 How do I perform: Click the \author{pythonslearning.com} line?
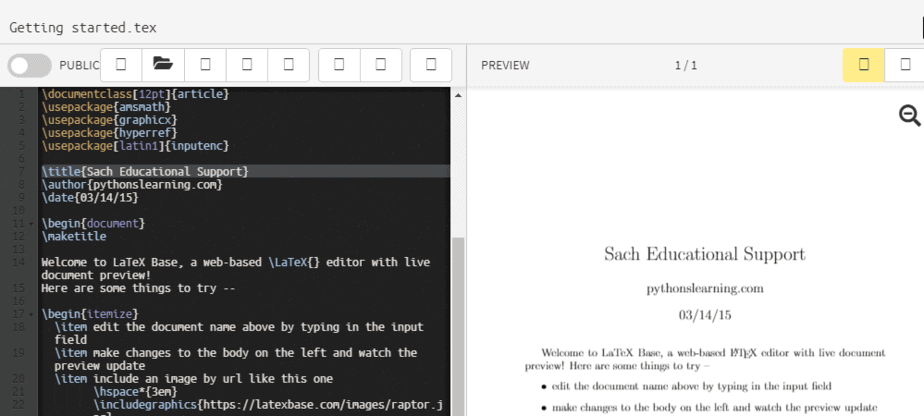click(x=132, y=184)
